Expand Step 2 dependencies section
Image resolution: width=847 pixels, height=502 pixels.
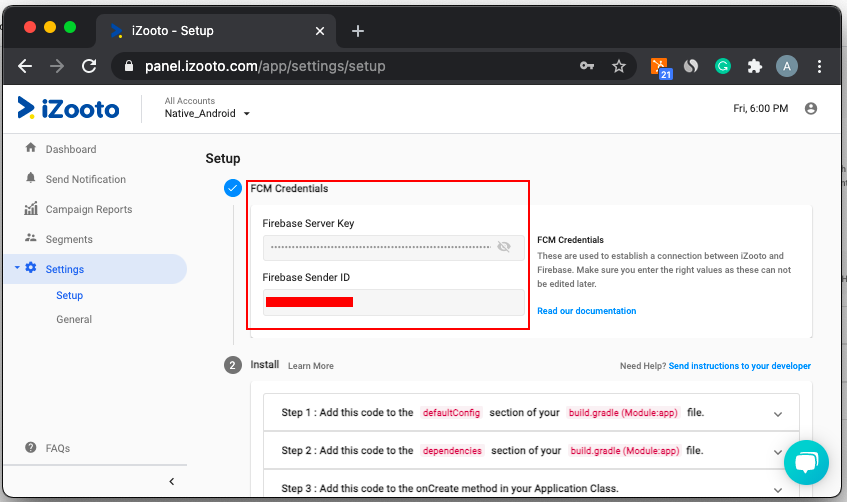tap(531, 450)
